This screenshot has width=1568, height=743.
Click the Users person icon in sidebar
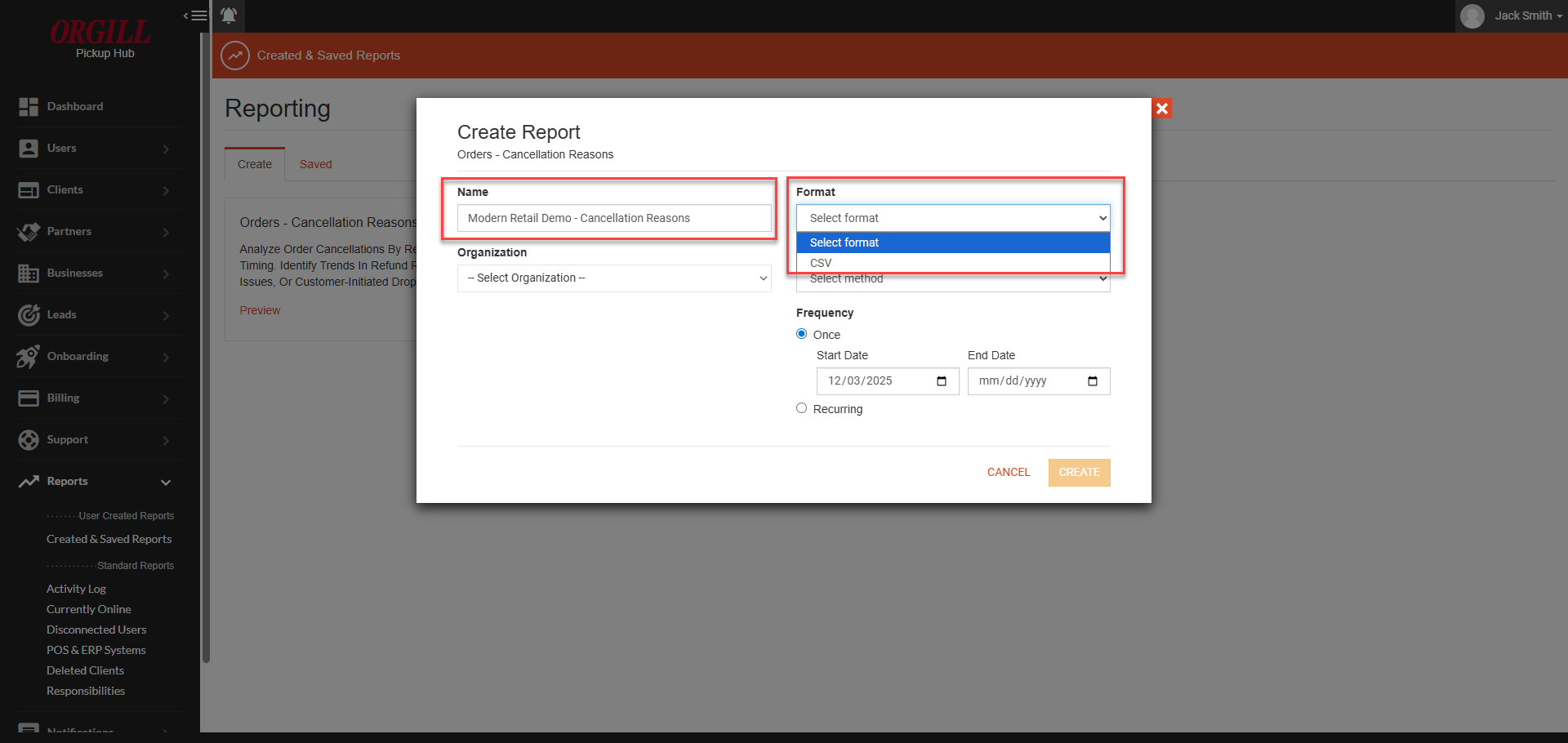[29, 148]
